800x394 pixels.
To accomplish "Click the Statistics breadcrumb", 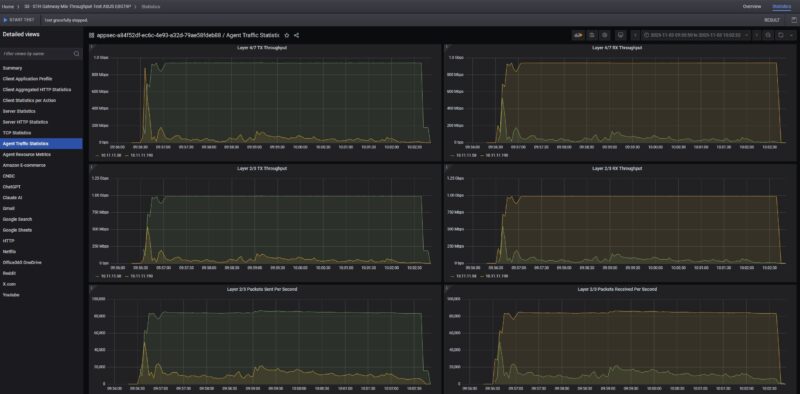I will pos(151,7).
